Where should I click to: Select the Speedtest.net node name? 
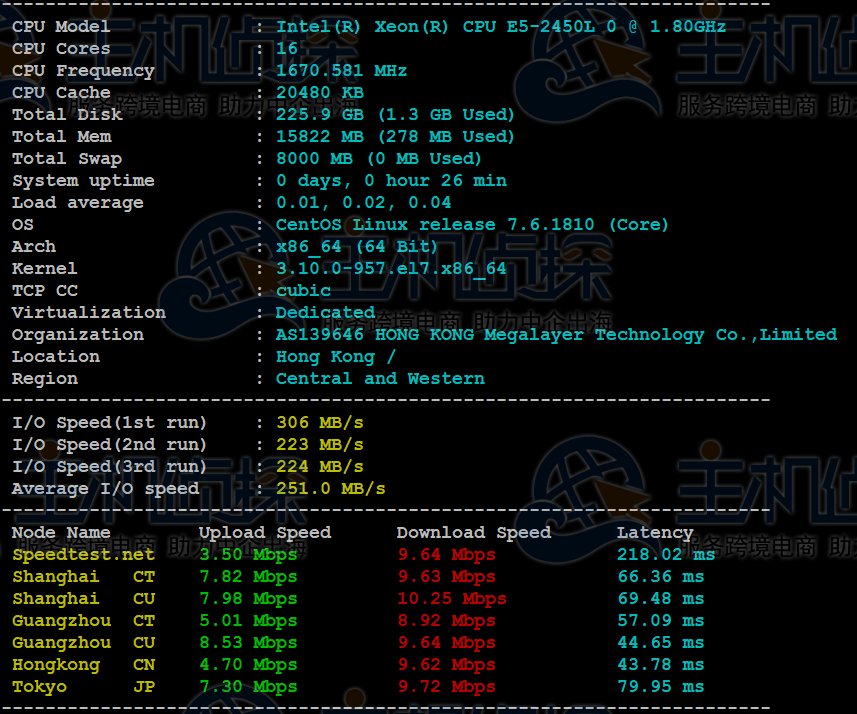pos(84,554)
